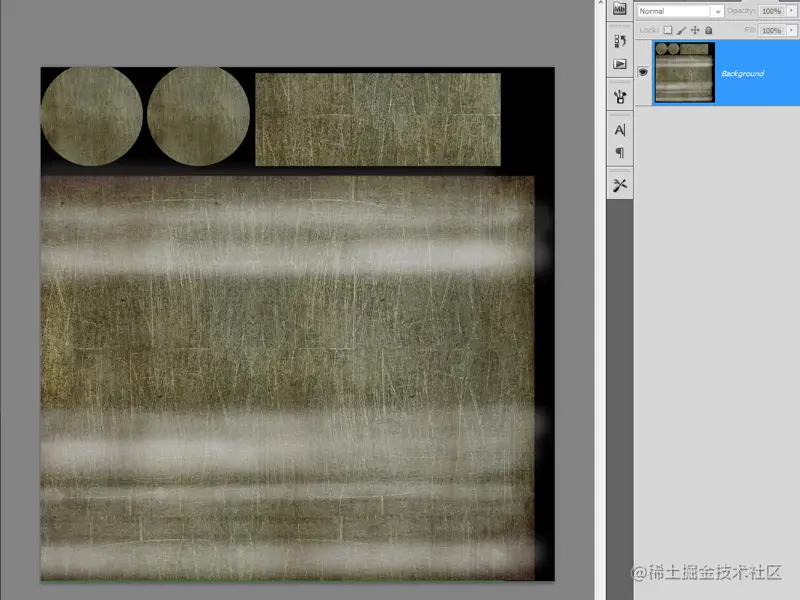Open the Tool Presets panel icon
Viewport: 800px width, 600px height.
click(x=619, y=185)
